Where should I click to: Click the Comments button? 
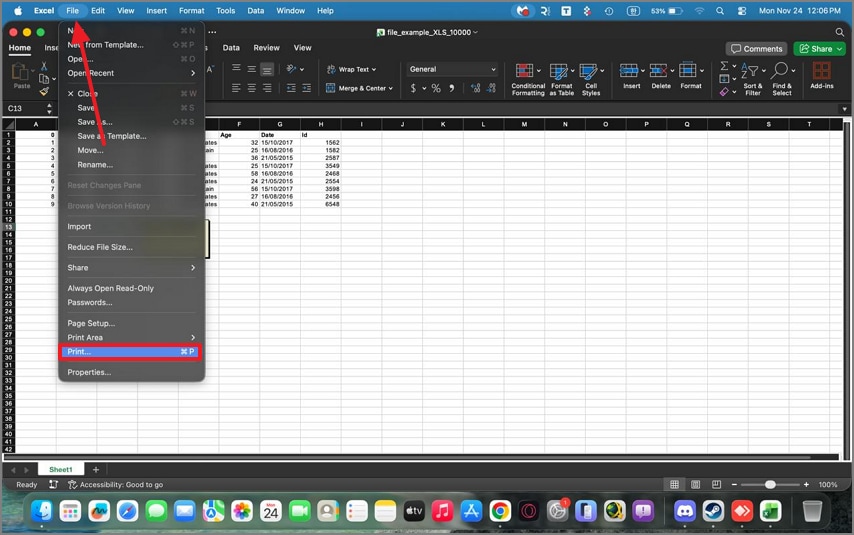coord(757,48)
